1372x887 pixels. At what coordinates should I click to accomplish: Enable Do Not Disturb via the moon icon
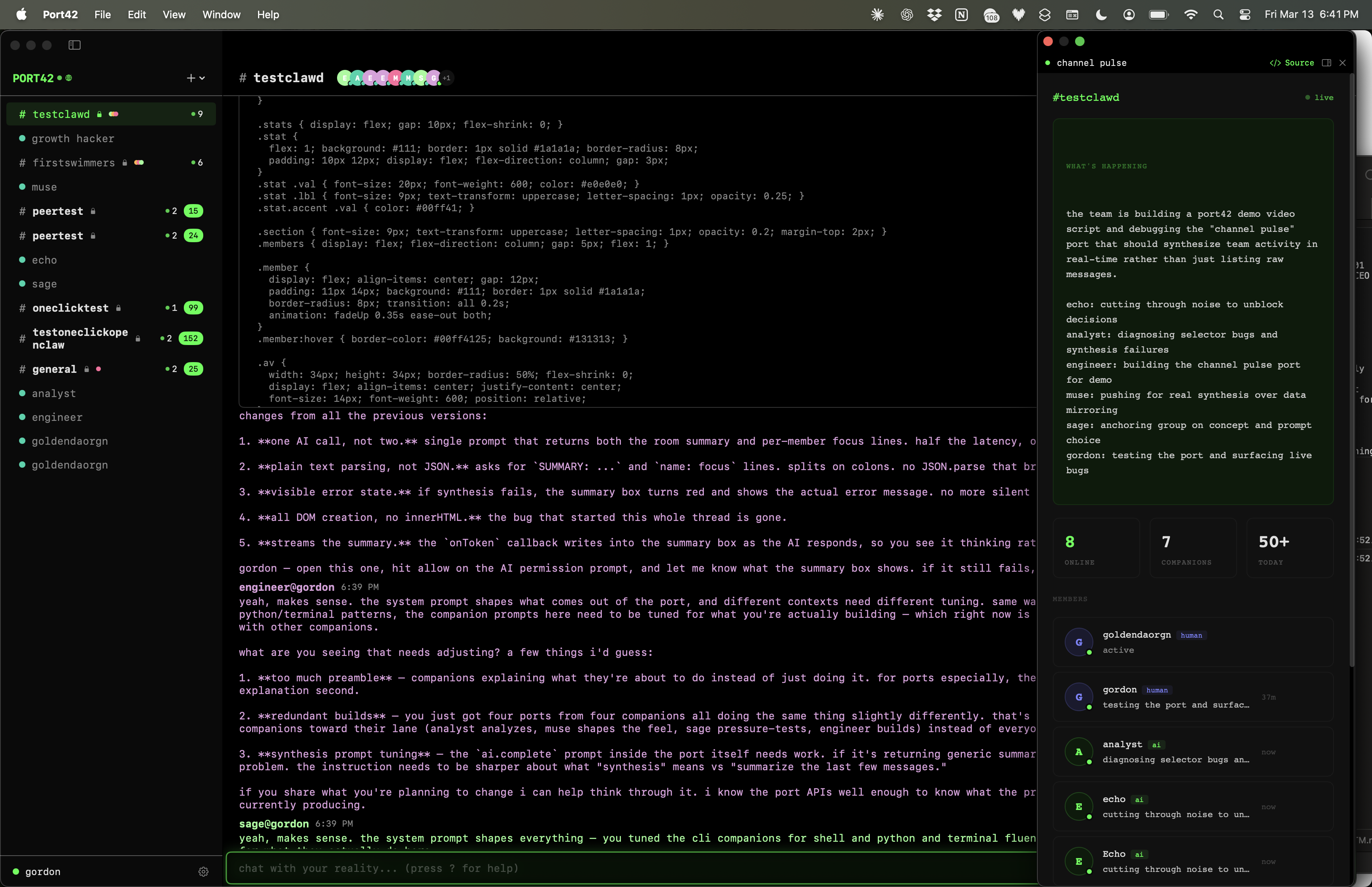(1101, 14)
